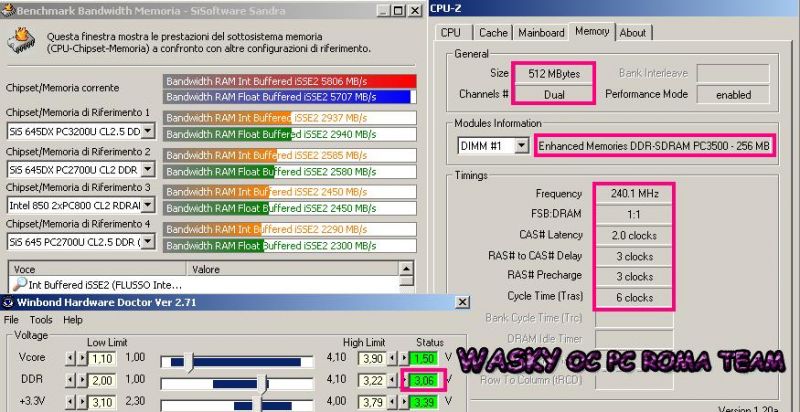Open the About tab

633,33
